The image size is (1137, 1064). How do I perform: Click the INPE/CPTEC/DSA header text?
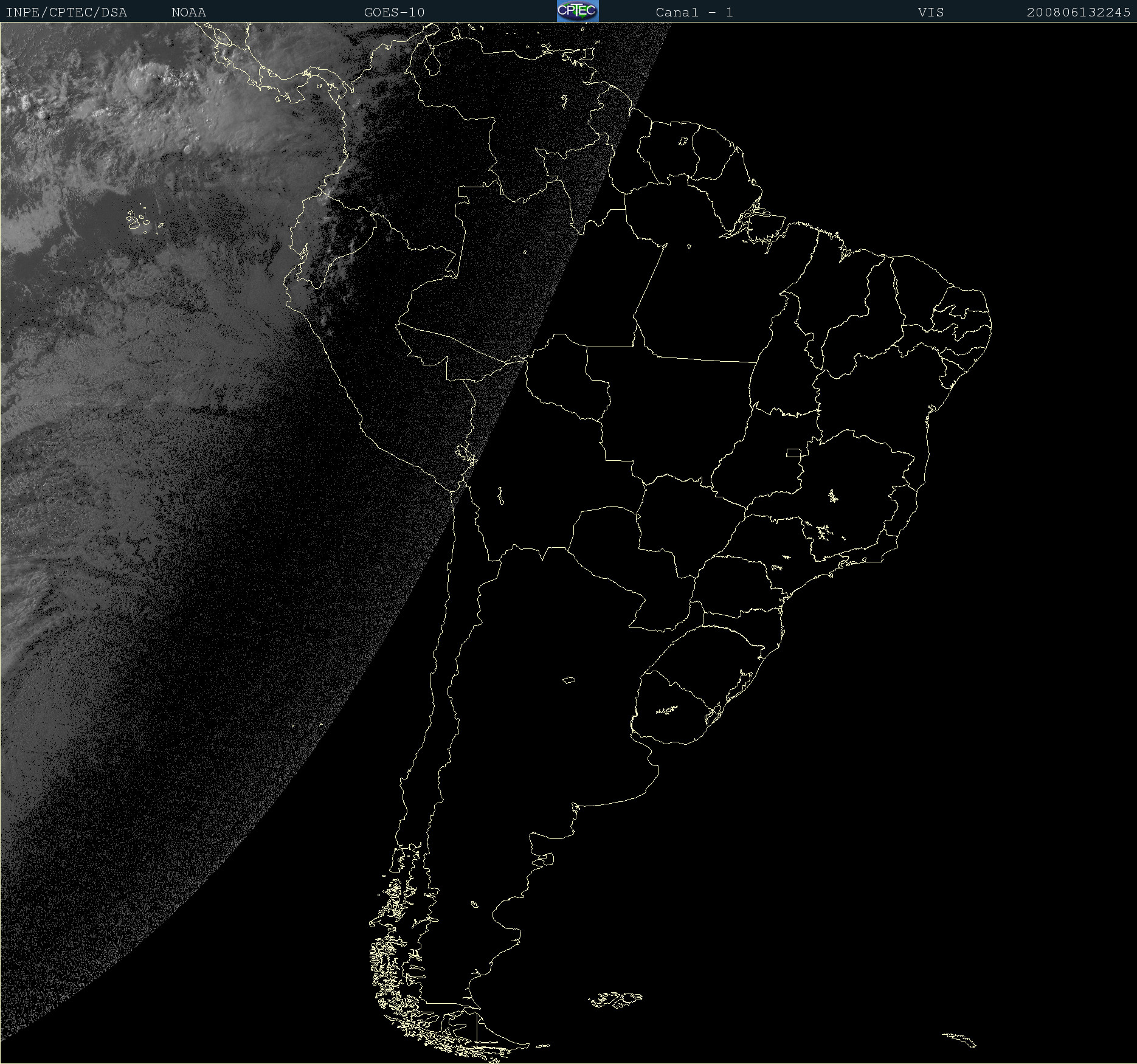point(66,12)
